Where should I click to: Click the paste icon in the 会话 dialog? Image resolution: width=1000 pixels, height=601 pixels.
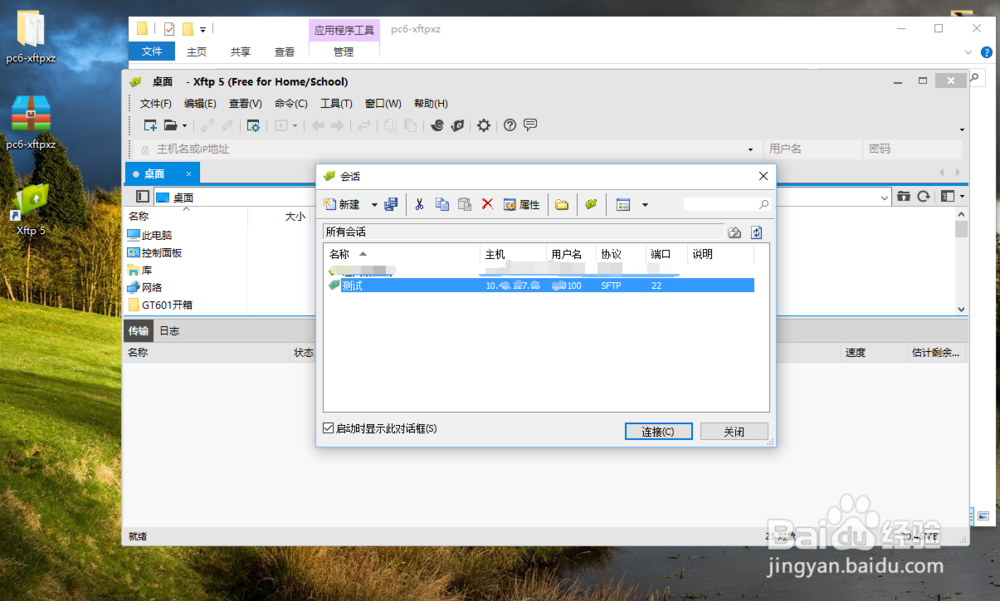465,204
